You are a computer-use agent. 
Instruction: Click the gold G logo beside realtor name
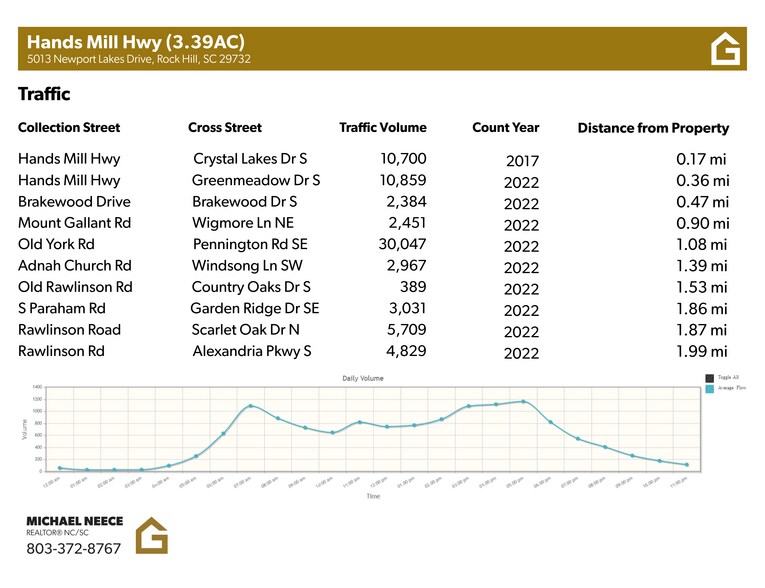point(152,535)
